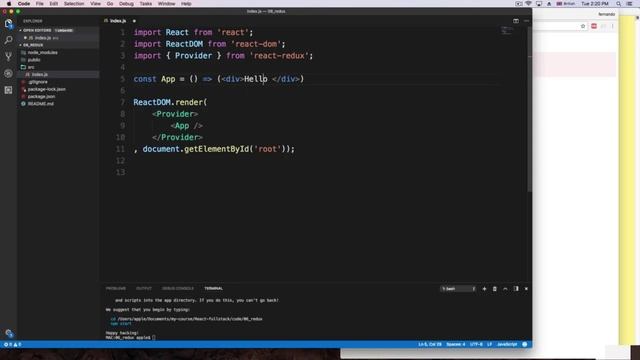Click the feedback smiley in the status bar

(x=525, y=344)
